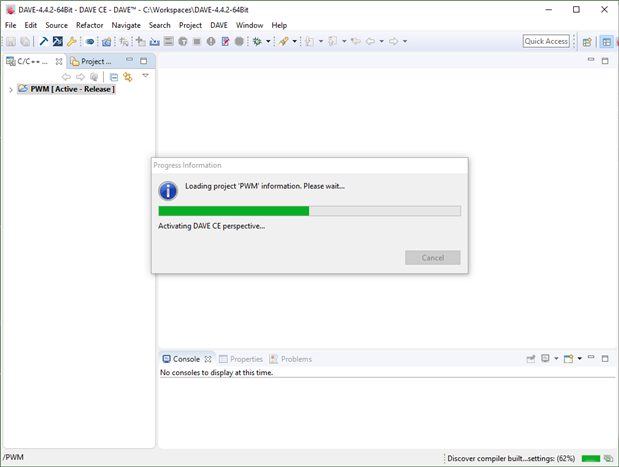Viewport: 619px width, 467px height.
Task: Minimize the project explorer panel
Action: [129, 60]
